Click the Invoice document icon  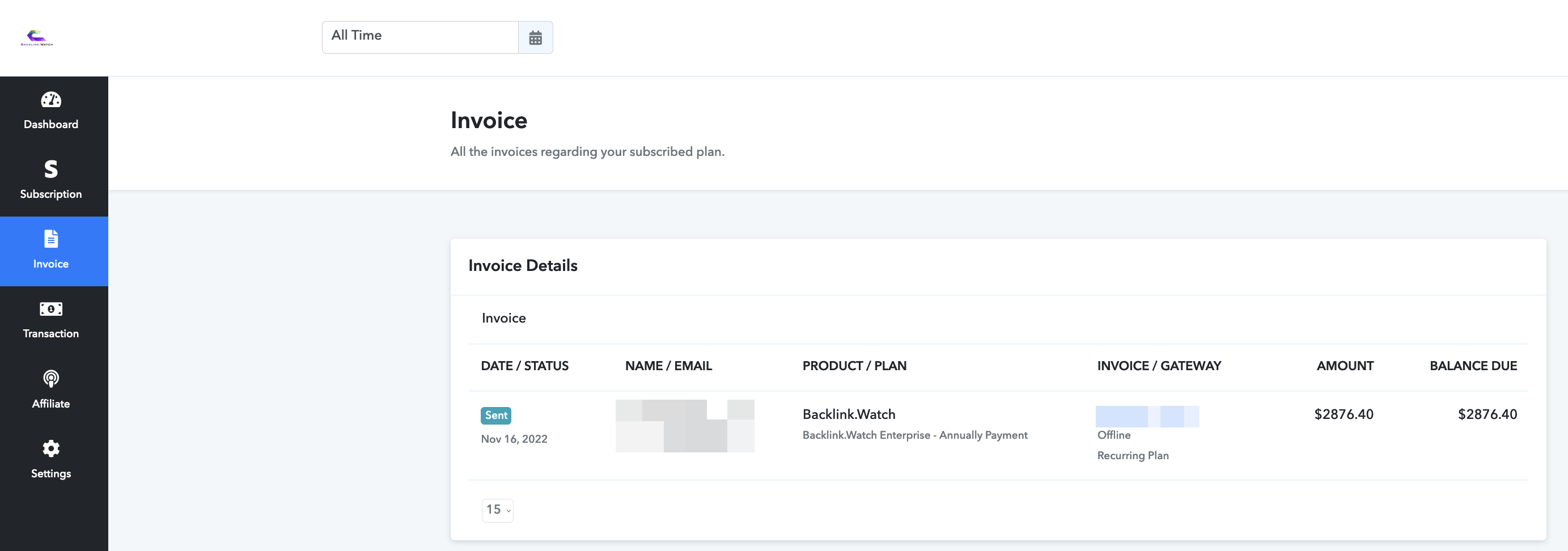[x=51, y=239]
